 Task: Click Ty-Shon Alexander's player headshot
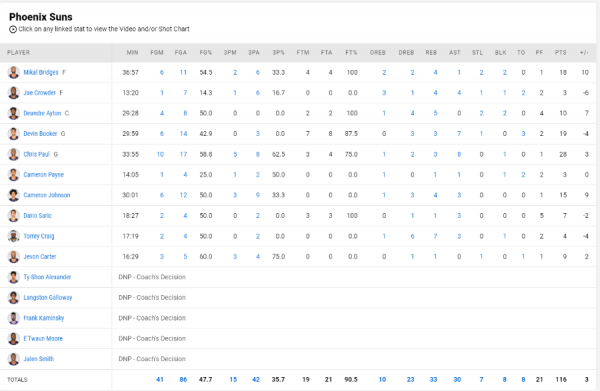coord(13,277)
